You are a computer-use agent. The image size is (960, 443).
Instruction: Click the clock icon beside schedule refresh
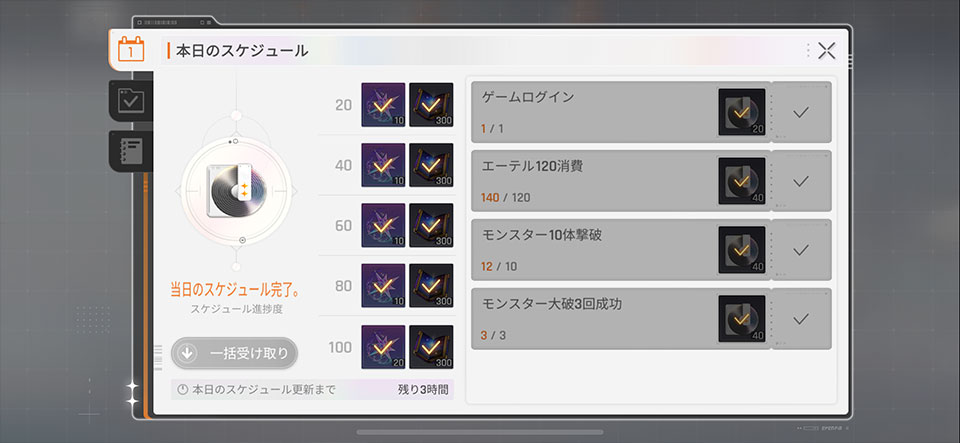(x=183, y=389)
